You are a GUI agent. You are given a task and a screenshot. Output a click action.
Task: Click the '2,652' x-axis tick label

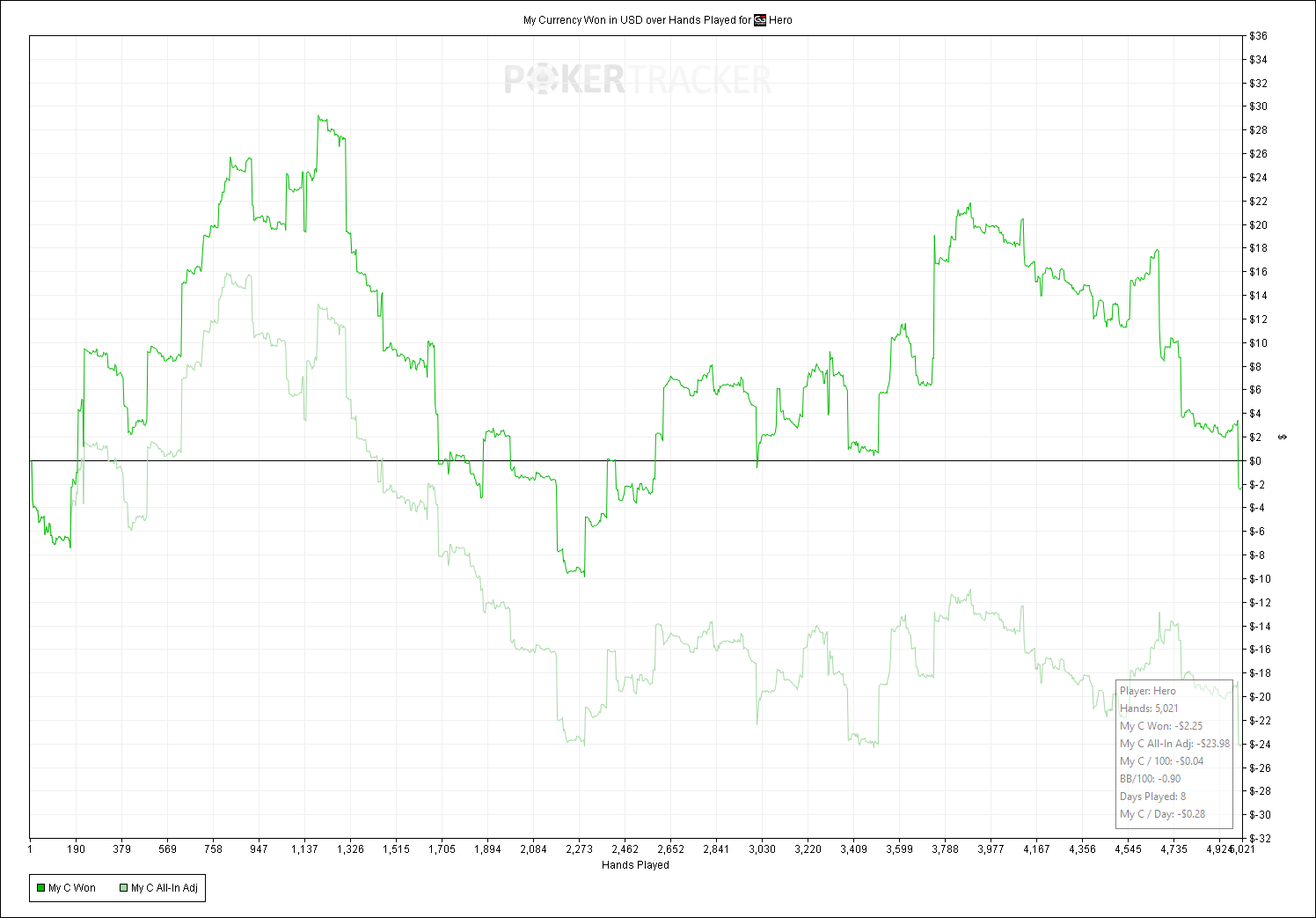click(671, 849)
